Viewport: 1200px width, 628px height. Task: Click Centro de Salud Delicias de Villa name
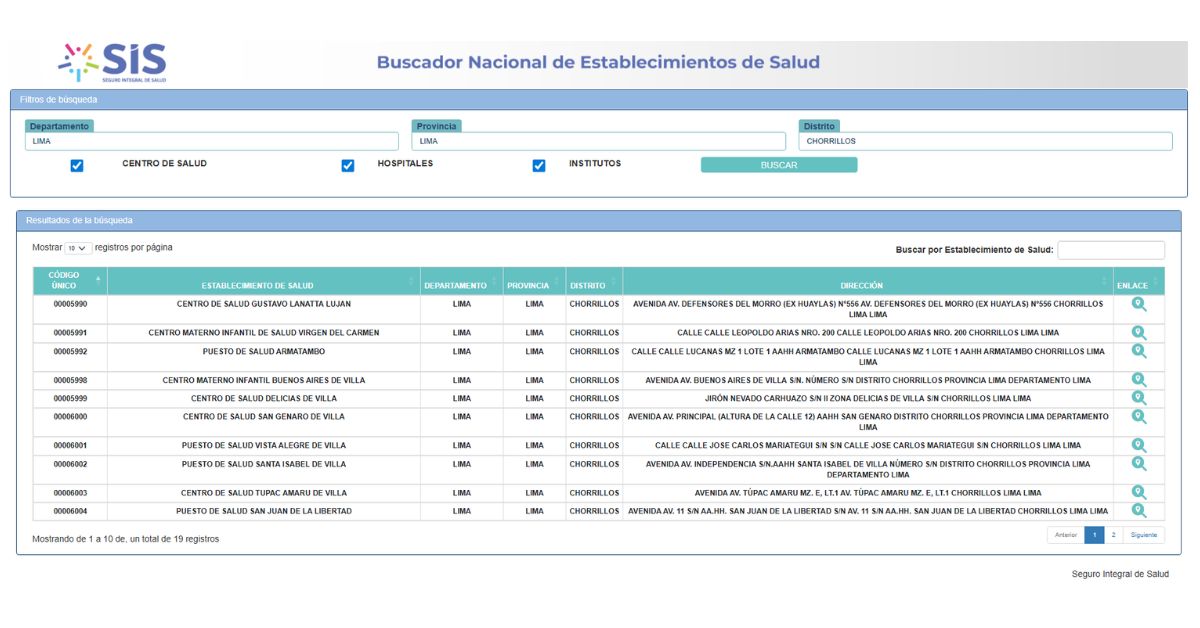point(264,399)
